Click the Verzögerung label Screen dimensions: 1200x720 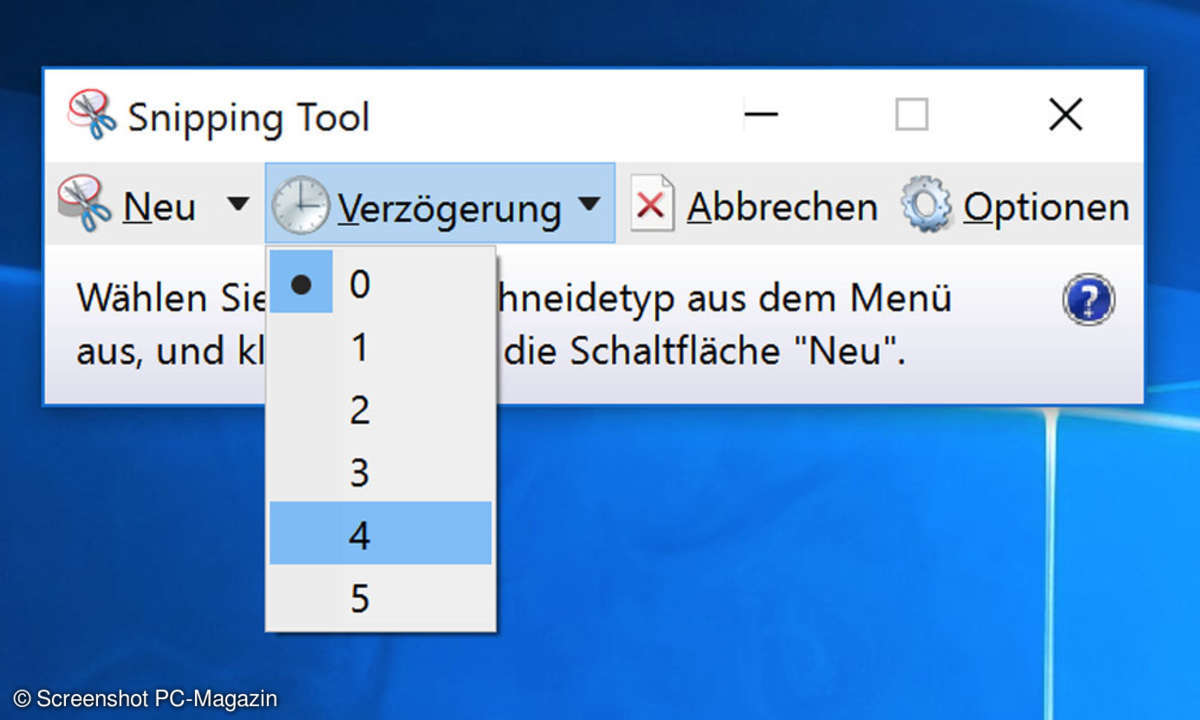(449, 209)
